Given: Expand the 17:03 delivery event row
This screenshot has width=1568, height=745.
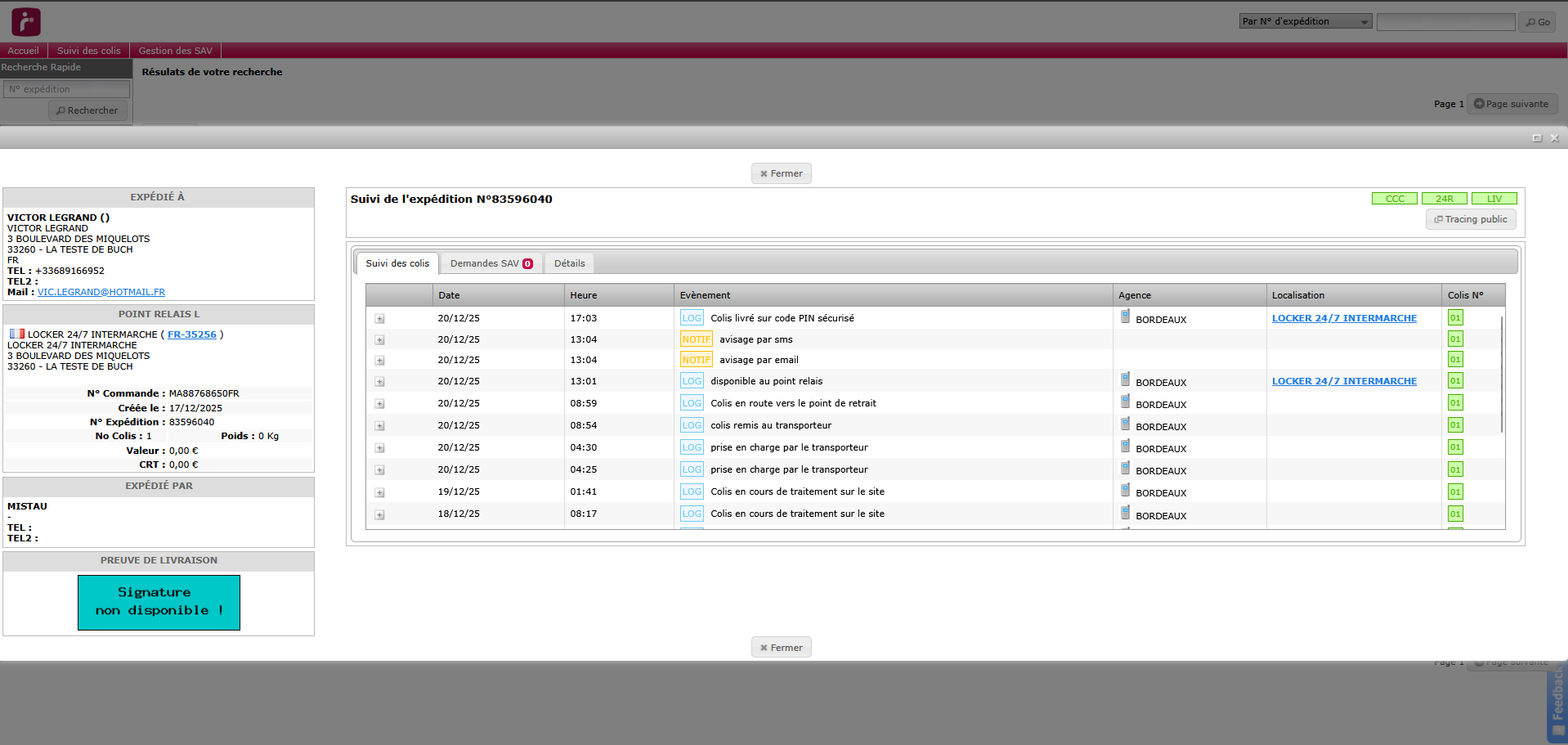Looking at the screenshot, I should pyautogui.click(x=379, y=319).
